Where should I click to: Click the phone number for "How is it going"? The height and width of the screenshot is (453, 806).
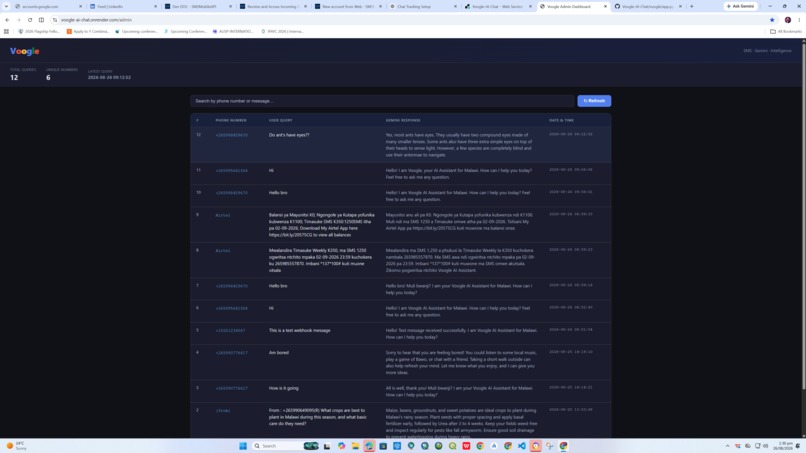coord(231,388)
